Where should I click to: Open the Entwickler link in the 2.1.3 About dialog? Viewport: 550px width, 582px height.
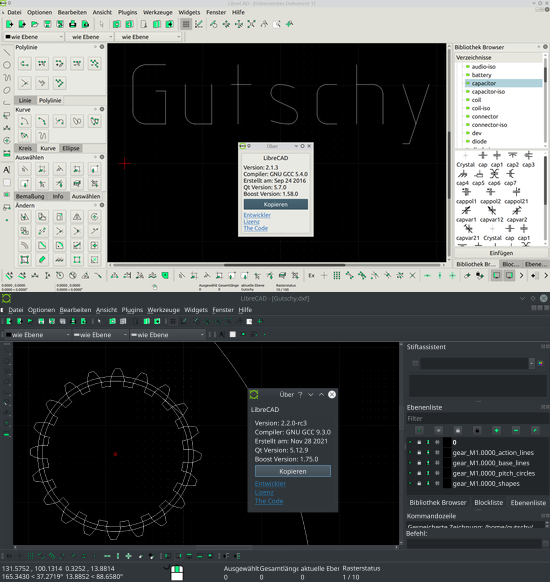click(x=257, y=215)
